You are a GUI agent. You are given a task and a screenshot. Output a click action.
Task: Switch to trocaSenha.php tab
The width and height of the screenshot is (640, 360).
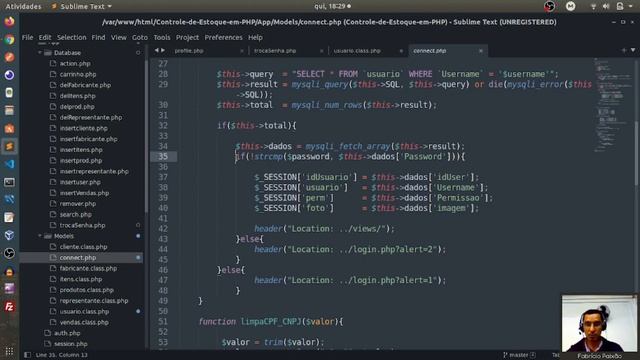275,51
